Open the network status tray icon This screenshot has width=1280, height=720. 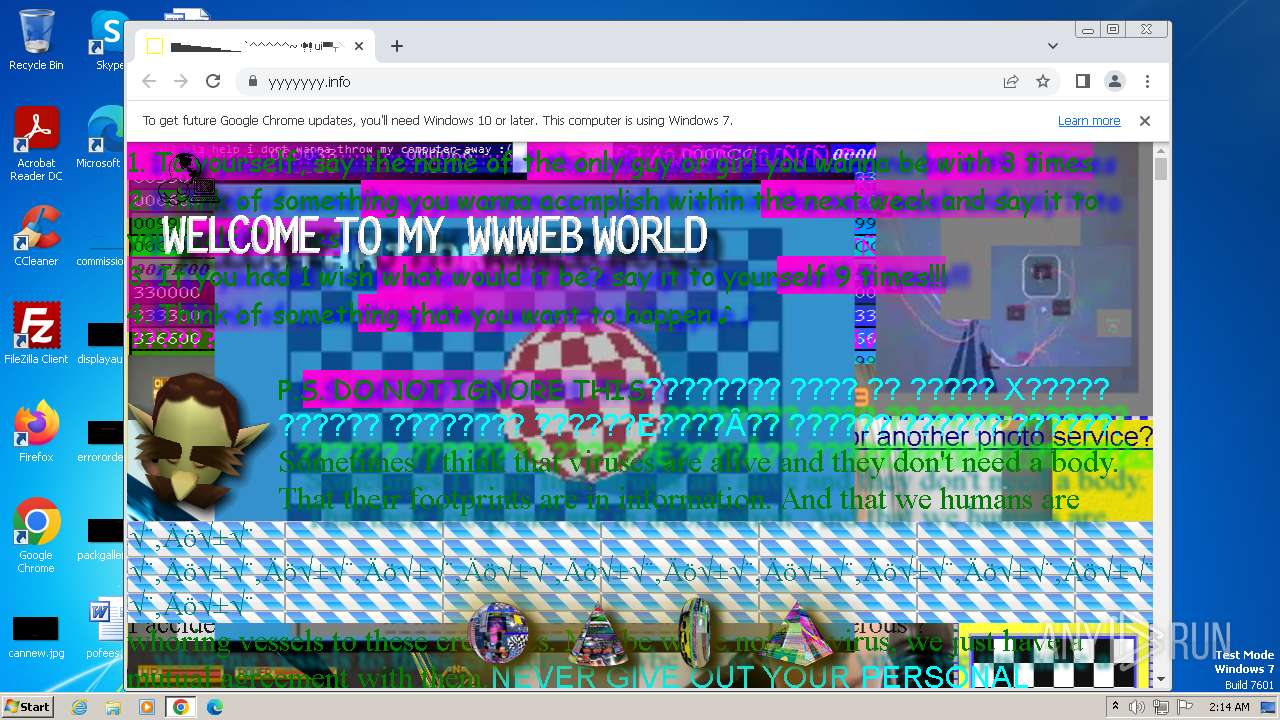click(x=1160, y=707)
